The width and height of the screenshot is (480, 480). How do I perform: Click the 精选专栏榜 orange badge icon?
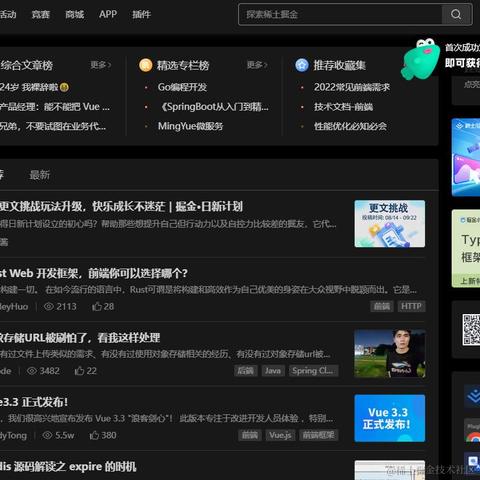point(146,65)
